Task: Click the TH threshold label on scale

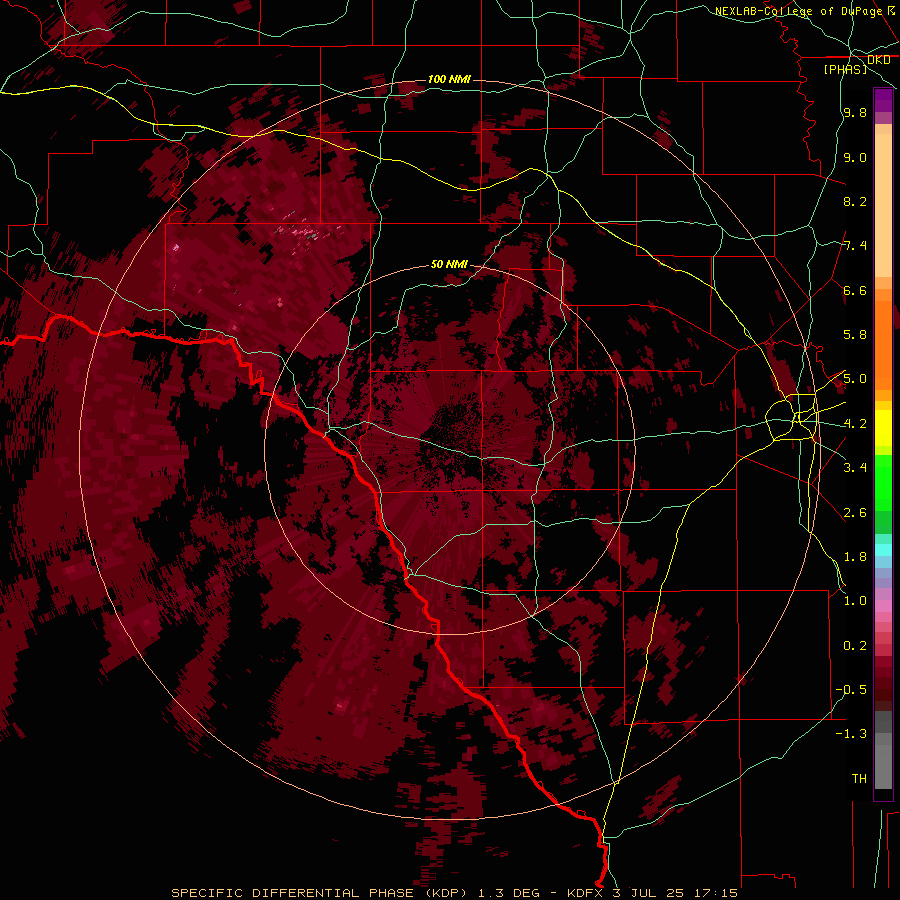Action: (x=859, y=779)
